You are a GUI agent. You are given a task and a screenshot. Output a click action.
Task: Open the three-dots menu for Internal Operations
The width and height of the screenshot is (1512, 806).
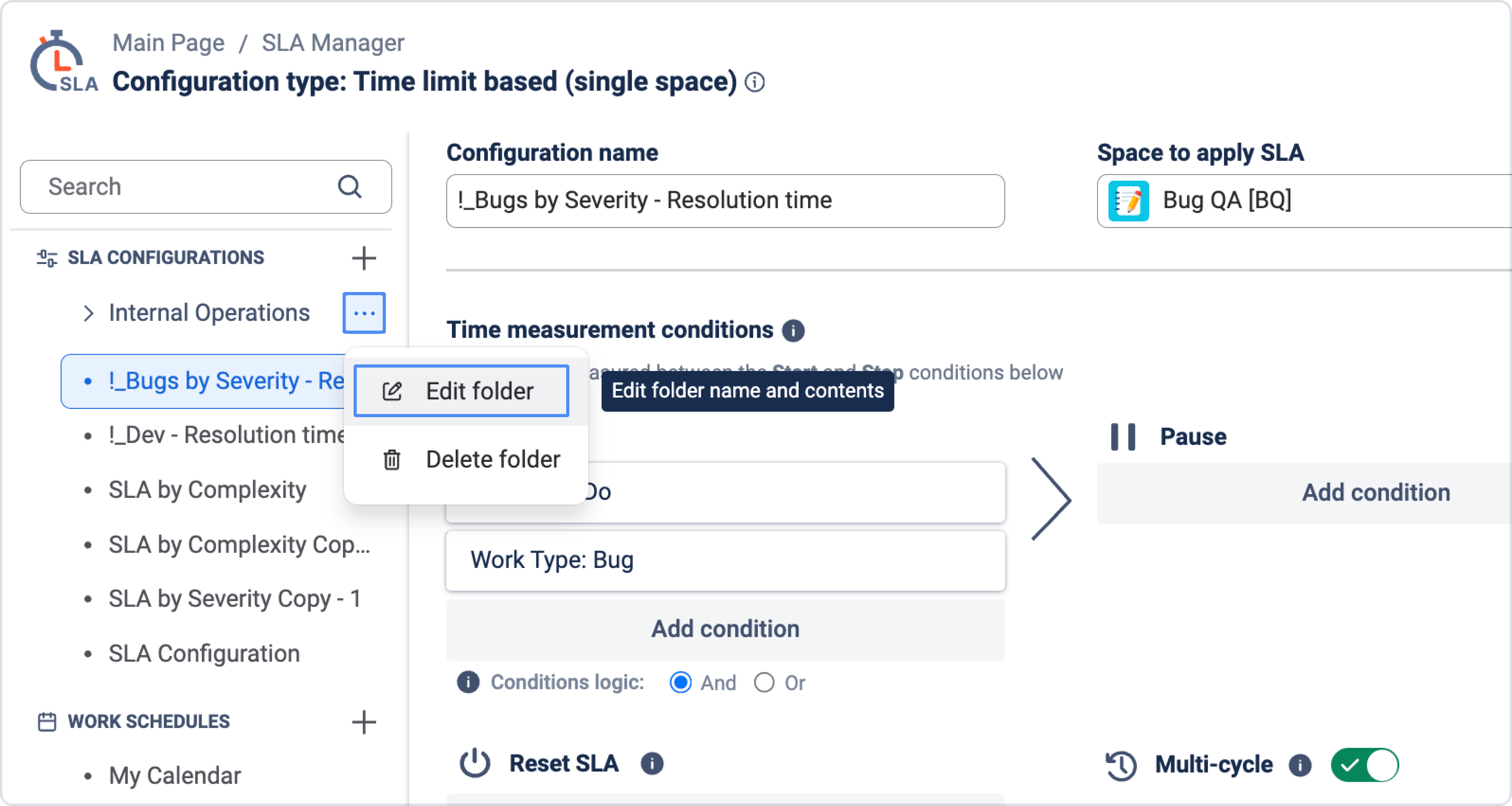pos(364,313)
